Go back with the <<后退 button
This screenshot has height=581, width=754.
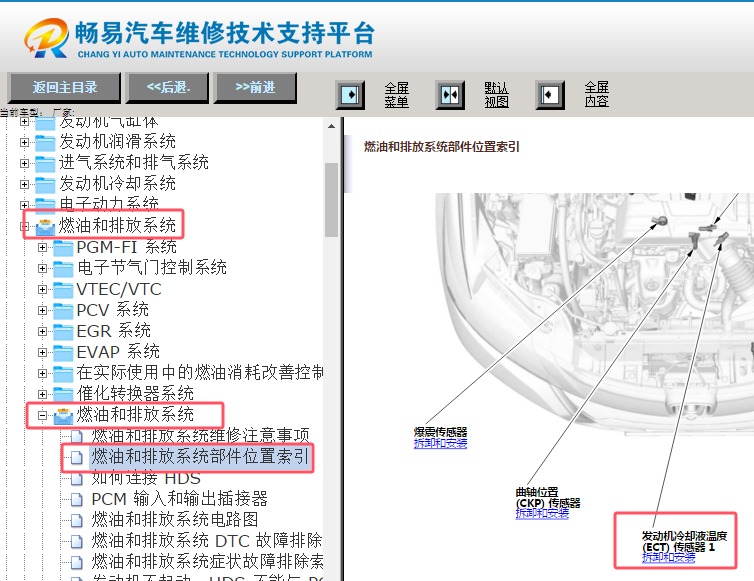[x=167, y=88]
